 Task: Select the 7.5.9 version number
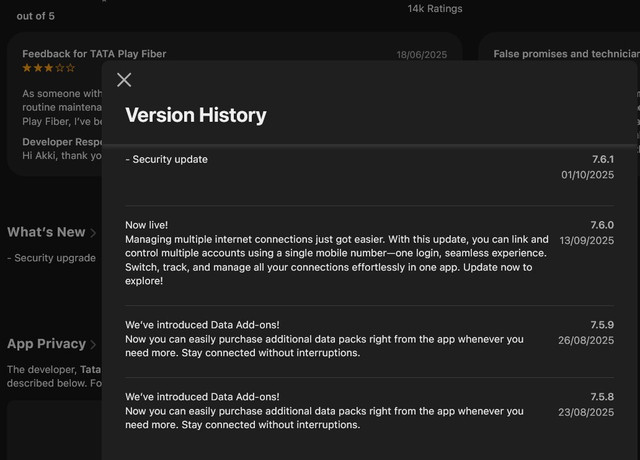tap(602, 325)
